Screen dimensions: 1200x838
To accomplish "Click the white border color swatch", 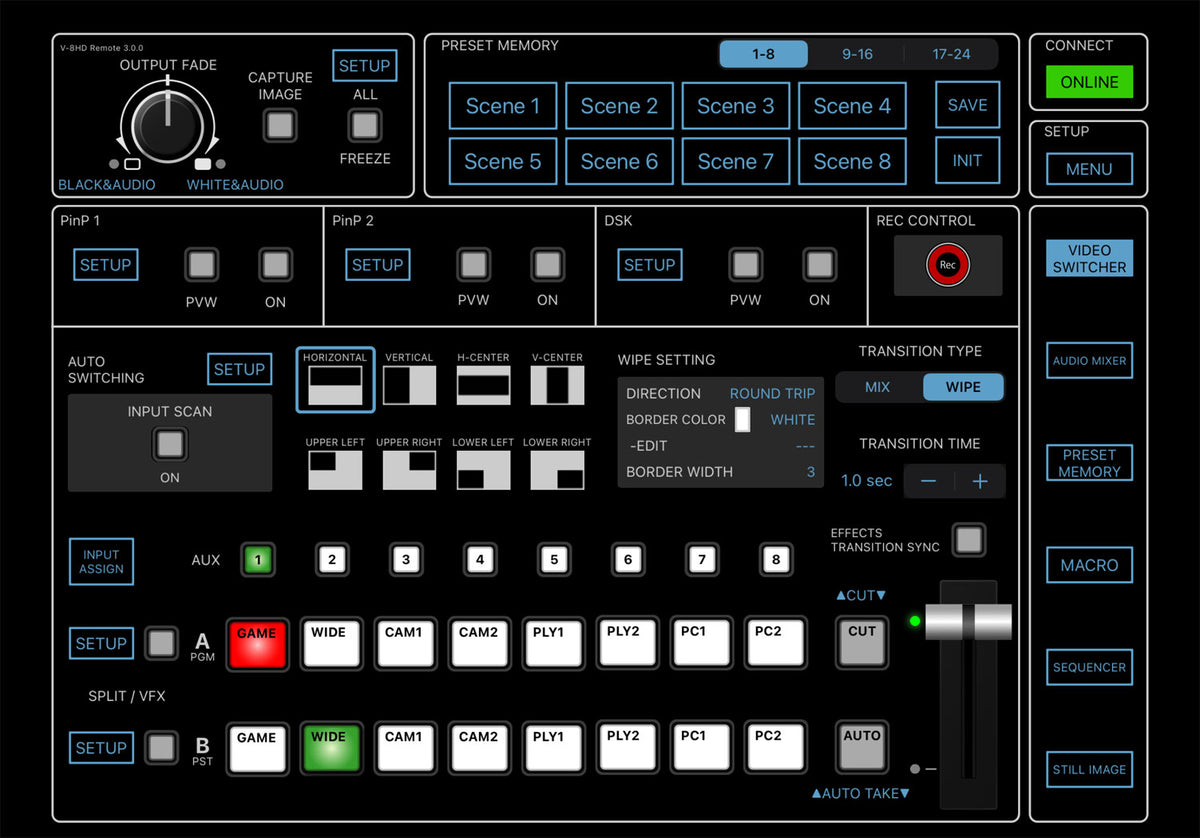I will 742,419.
